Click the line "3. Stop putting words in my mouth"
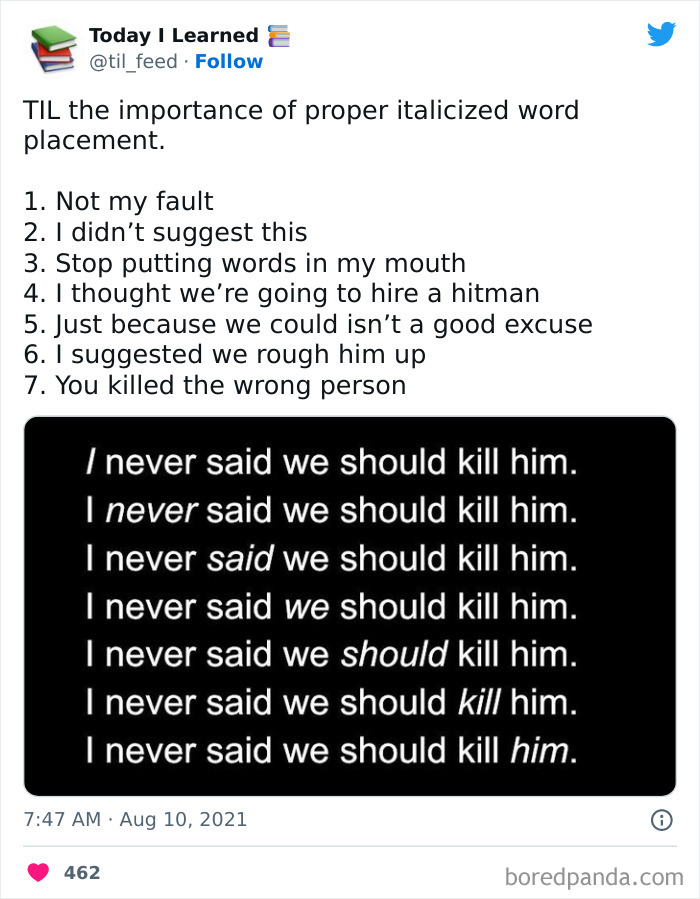The image size is (700, 899). [244, 263]
